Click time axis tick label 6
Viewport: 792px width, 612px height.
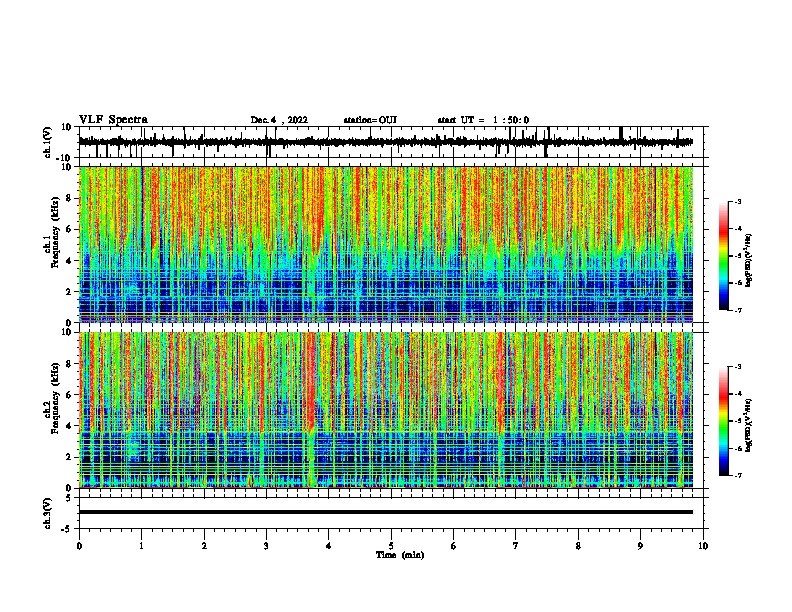(454, 546)
